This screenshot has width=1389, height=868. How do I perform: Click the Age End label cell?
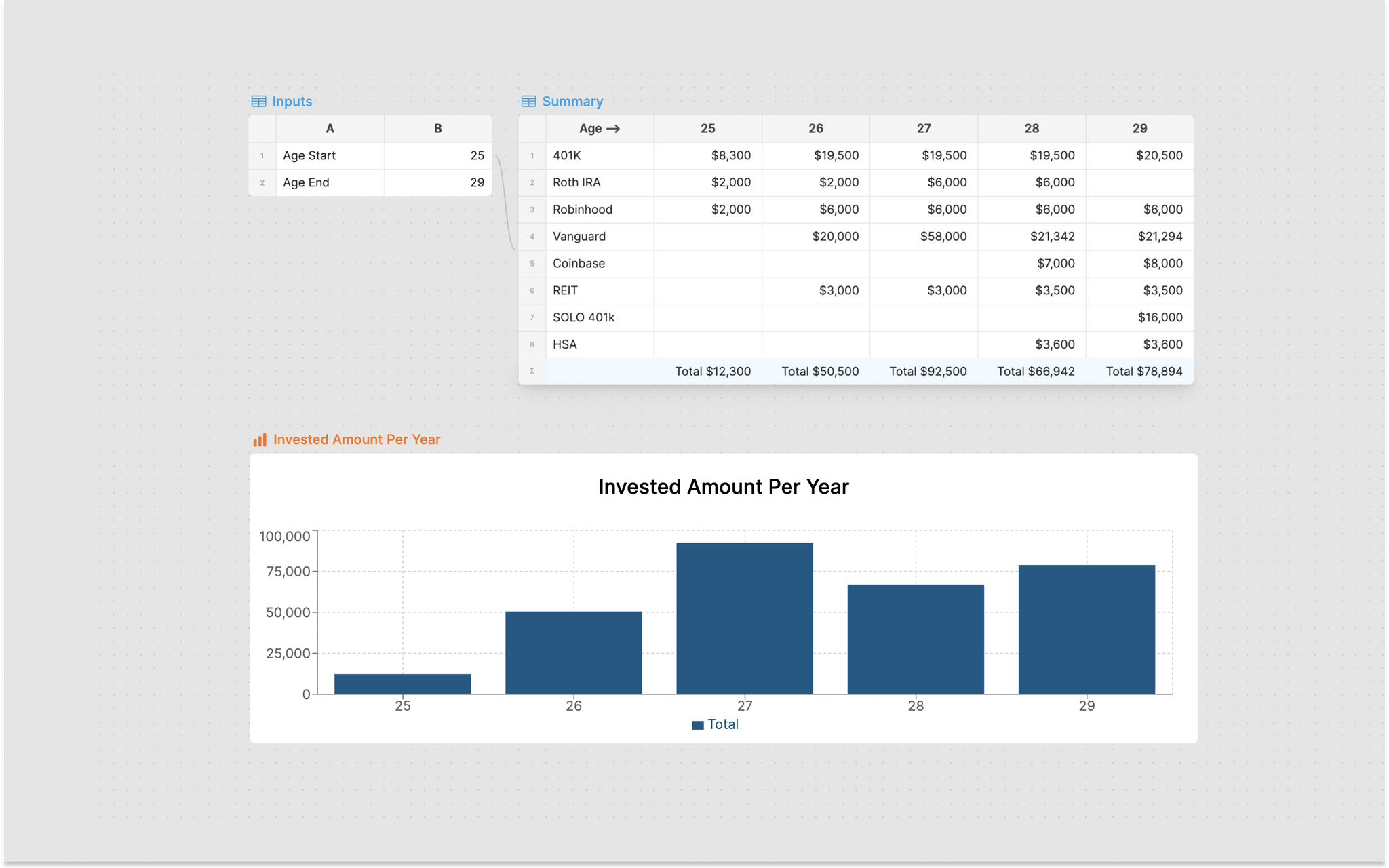tap(330, 182)
